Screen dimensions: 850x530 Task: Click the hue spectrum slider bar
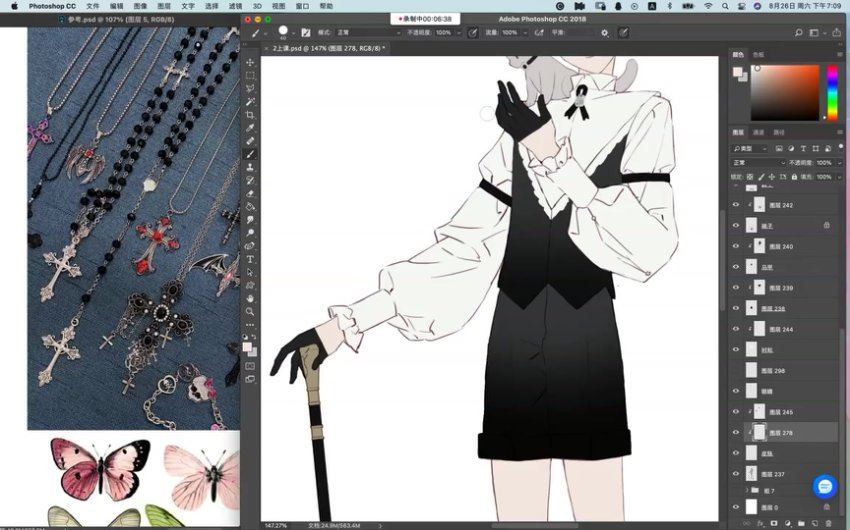pos(832,93)
